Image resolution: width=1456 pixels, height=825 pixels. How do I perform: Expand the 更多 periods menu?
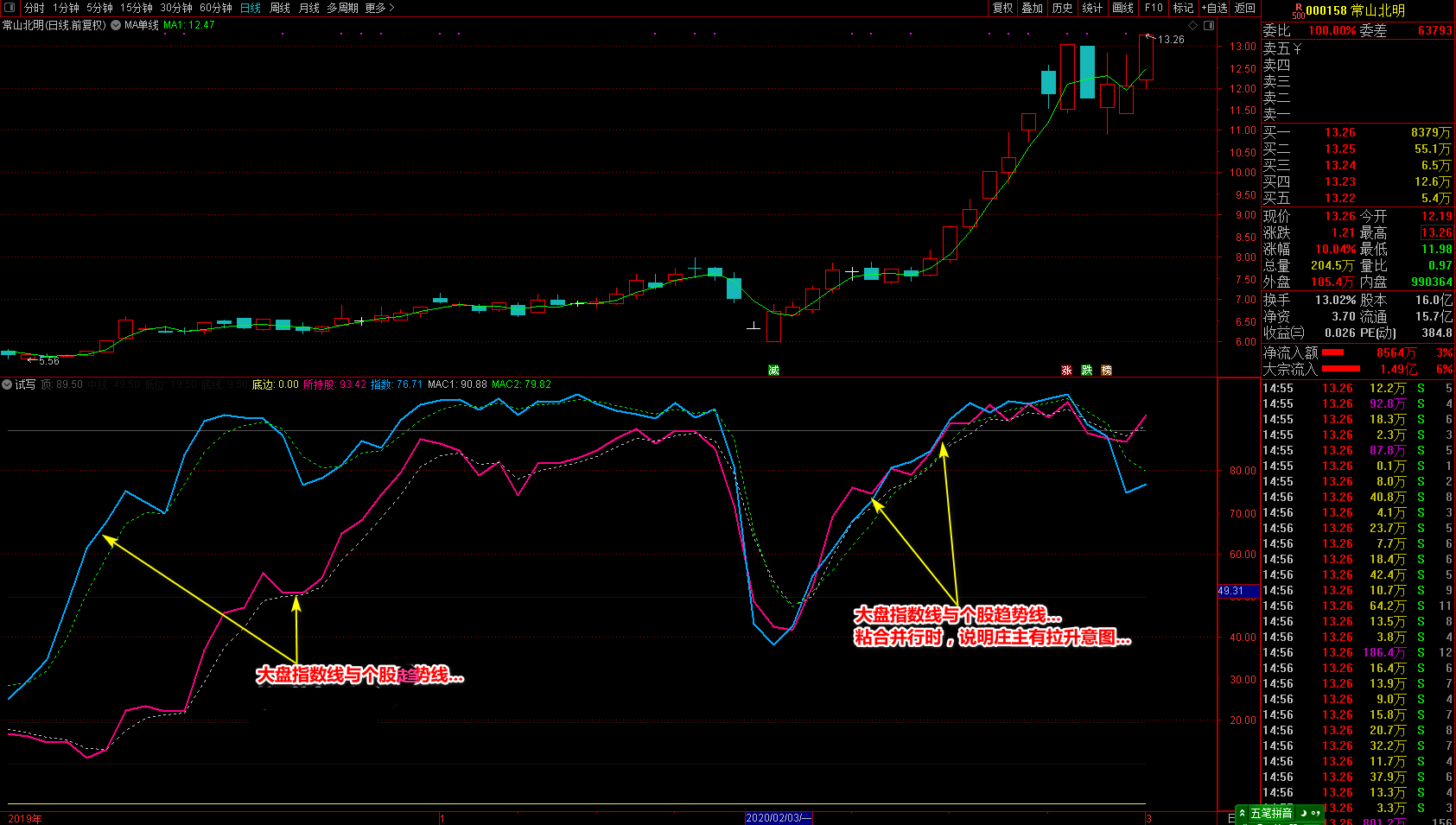pyautogui.click(x=379, y=8)
